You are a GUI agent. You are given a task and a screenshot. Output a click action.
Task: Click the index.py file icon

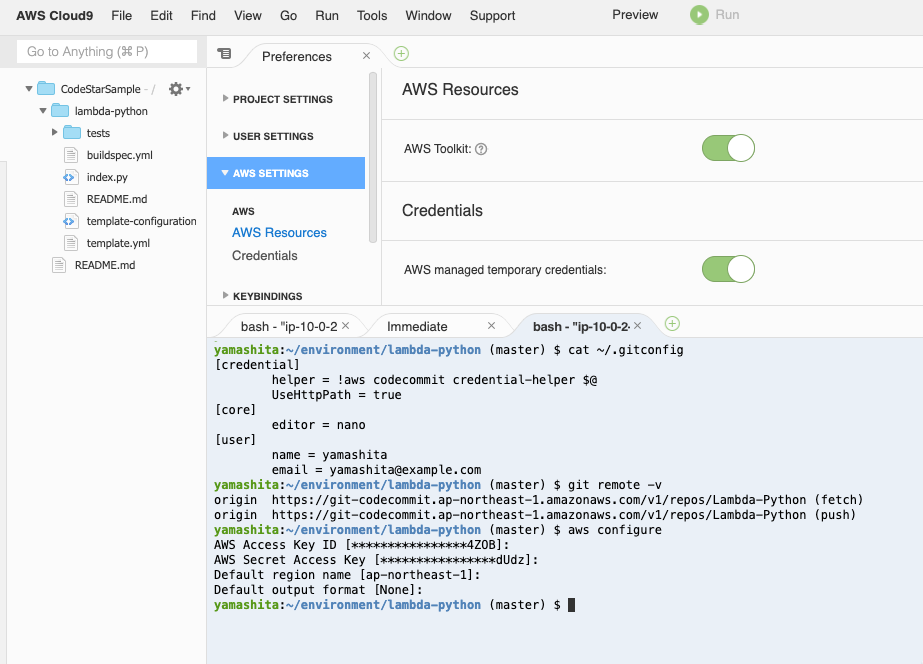pos(71,177)
